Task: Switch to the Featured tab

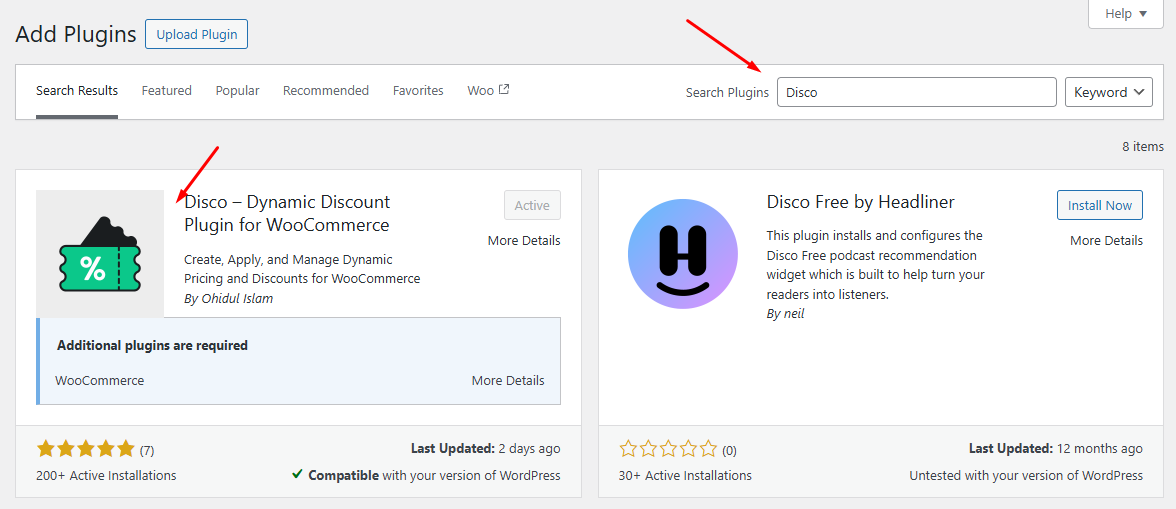Action: pos(166,91)
